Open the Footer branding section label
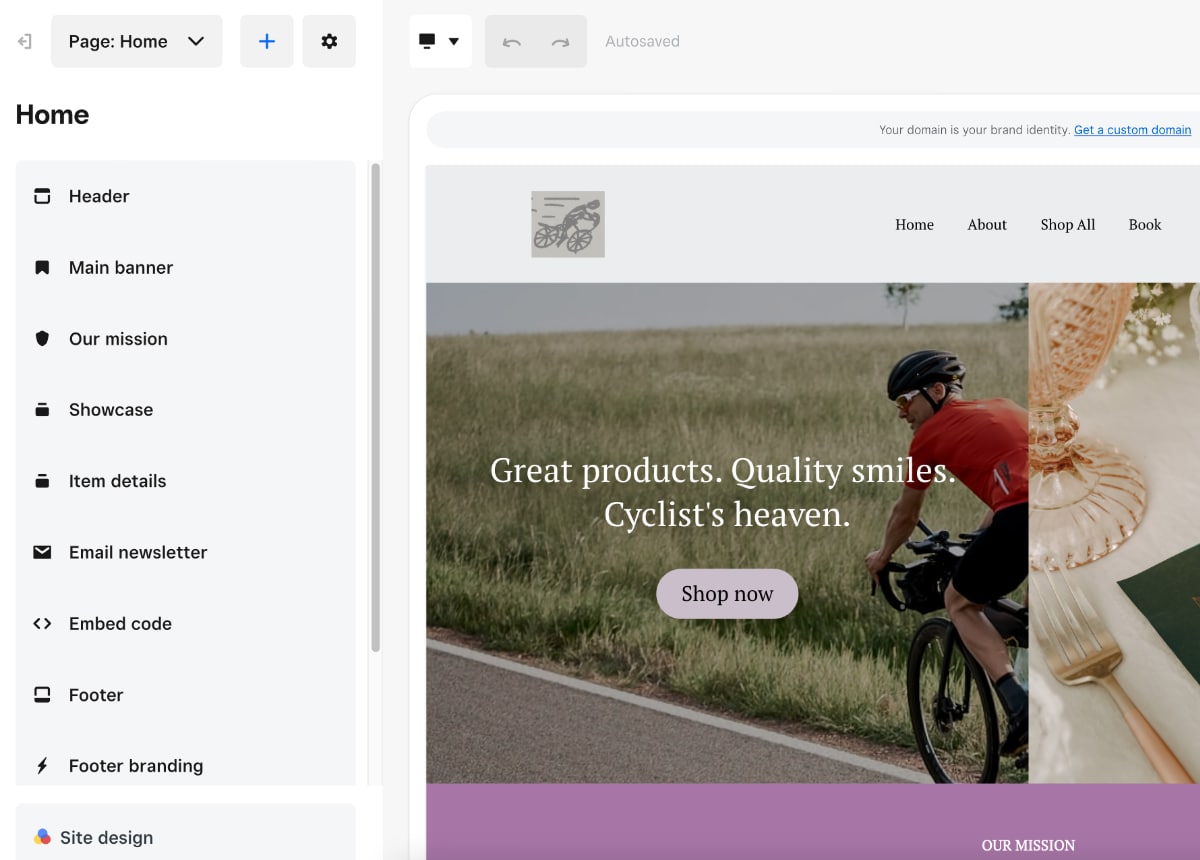 (x=136, y=766)
